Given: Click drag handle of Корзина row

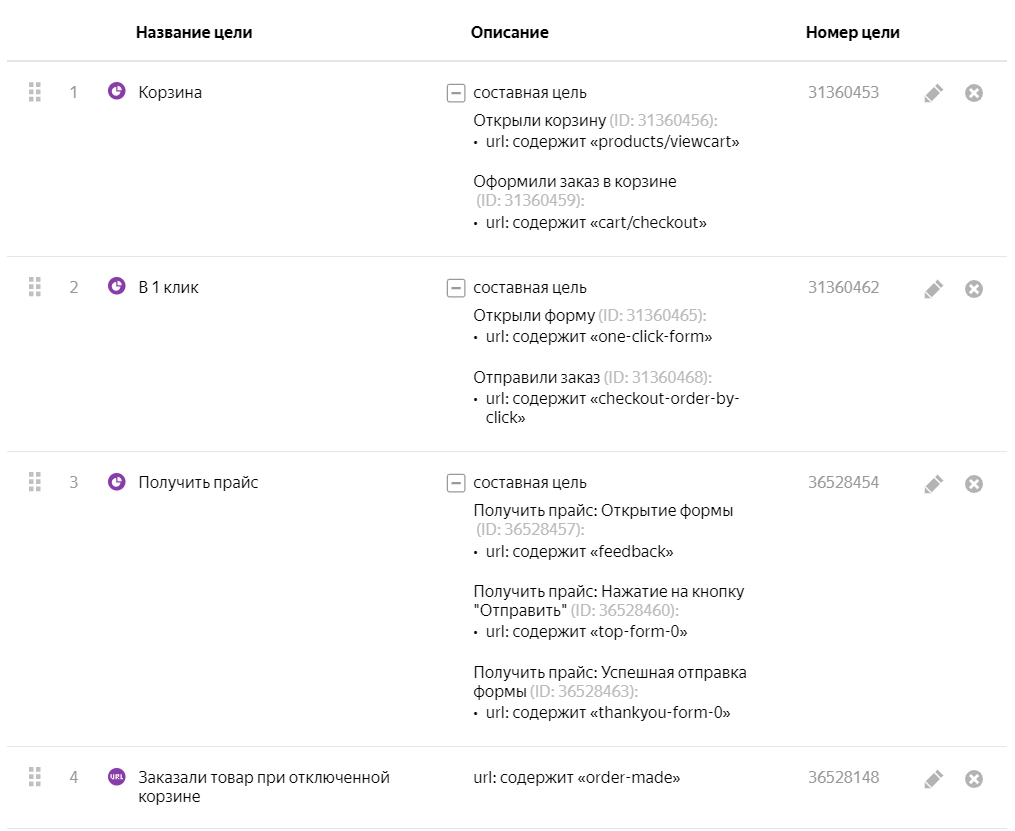Looking at the screenshot, I should point(35,92).
